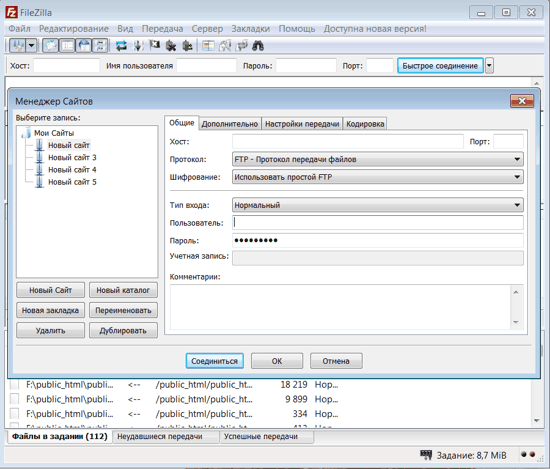Open the Файл menu
Viewport: 550px width, 469px height.
click(x=19, y=28)
